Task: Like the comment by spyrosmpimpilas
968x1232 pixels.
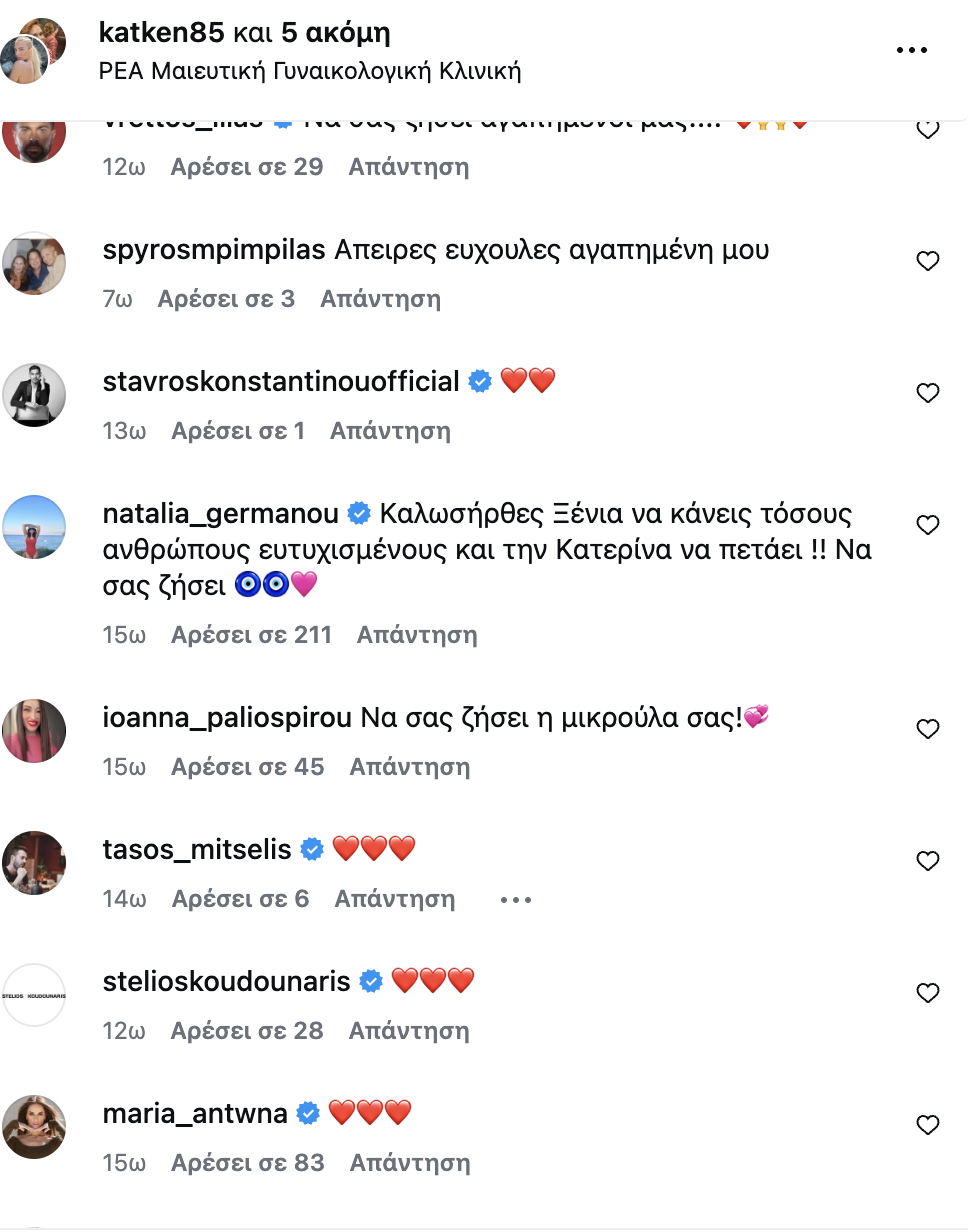Action: (928, 262)
